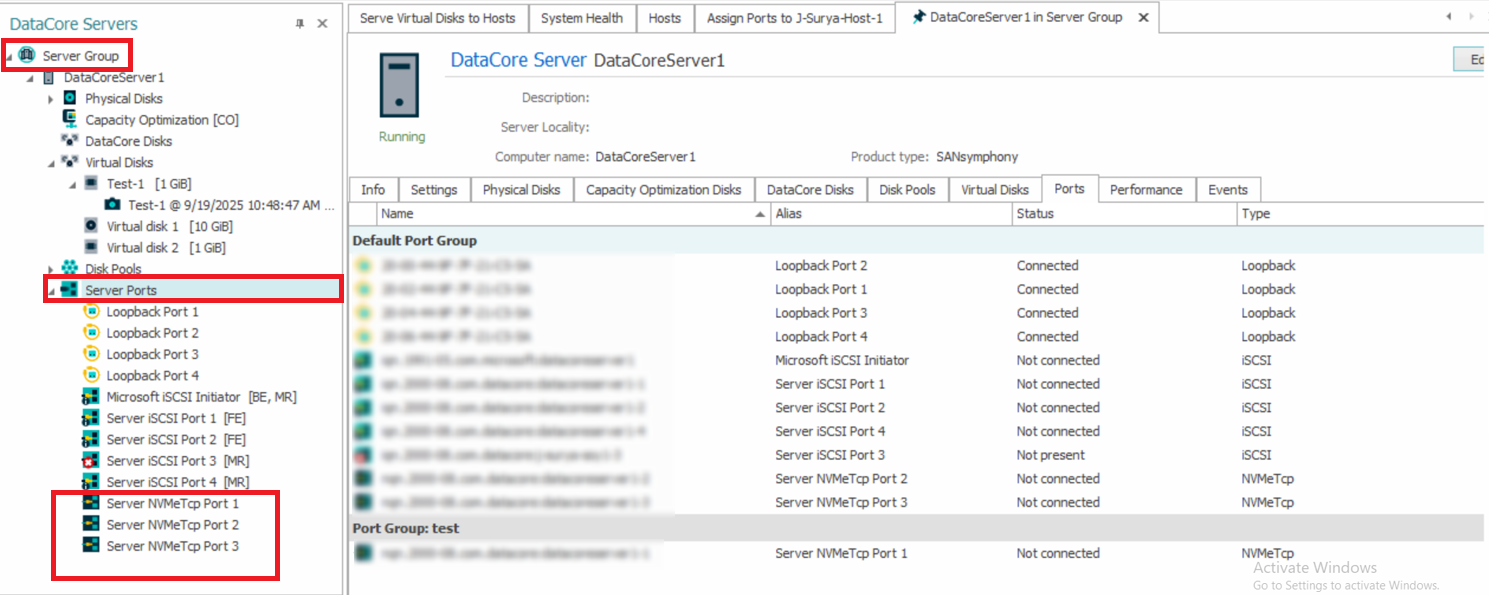Click the Server iSCSI Port 3 error icon

(x=91, y=461)
